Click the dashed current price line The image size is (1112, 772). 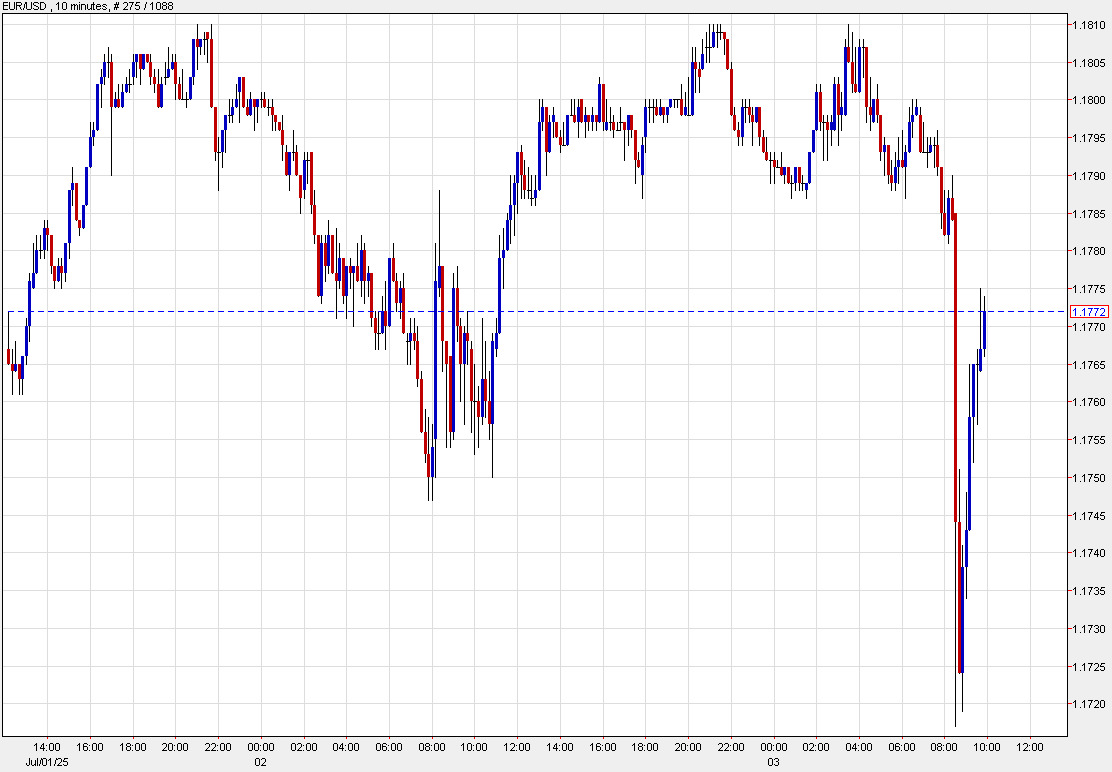[x=500, y=311]
